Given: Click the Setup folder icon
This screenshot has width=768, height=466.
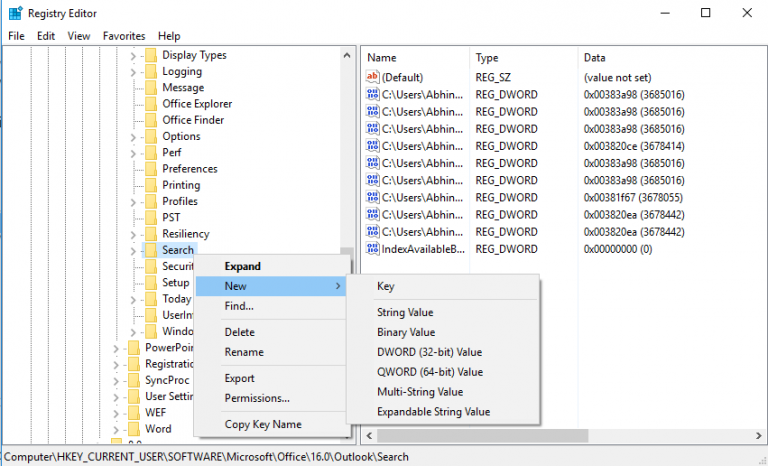Looking at the screenshot, I should pos(151,282).
